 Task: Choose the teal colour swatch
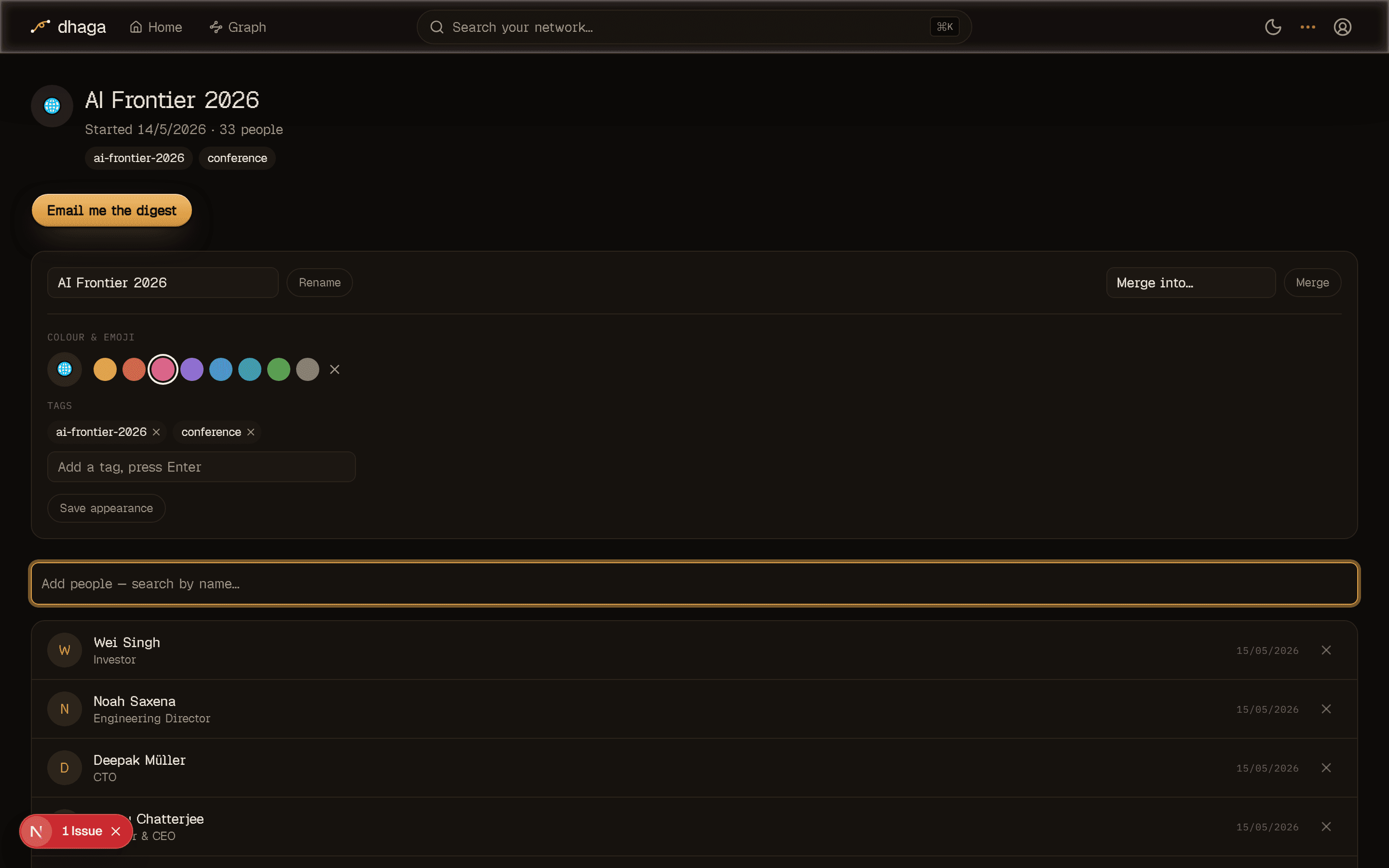click(x=250, y=369)
